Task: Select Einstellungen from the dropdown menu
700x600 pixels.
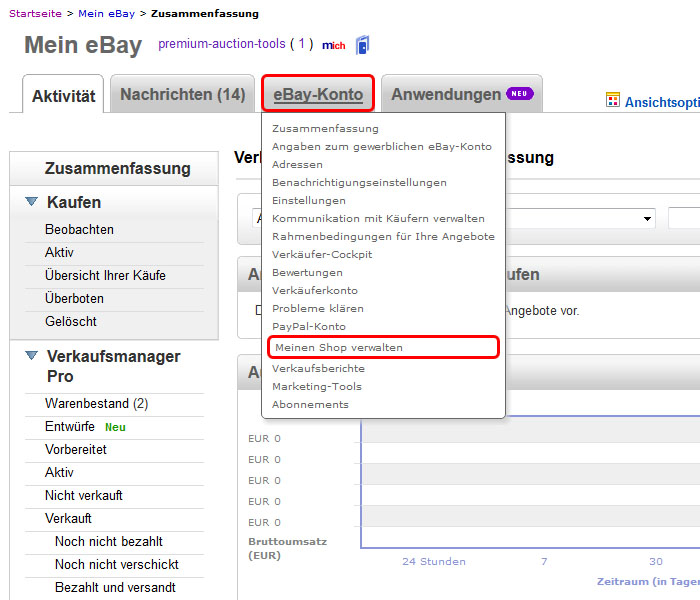Action: pos(308,200)
